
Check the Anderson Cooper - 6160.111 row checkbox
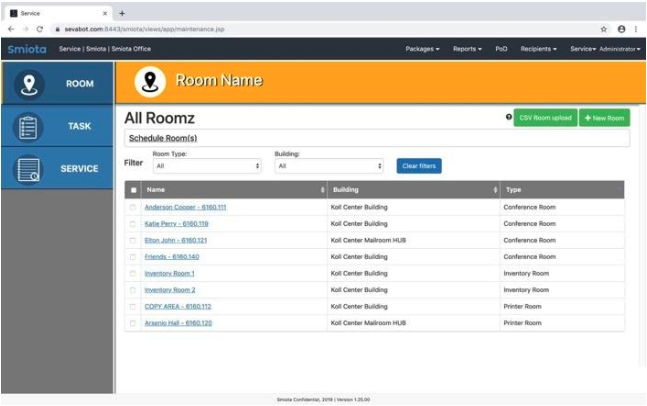133,207
